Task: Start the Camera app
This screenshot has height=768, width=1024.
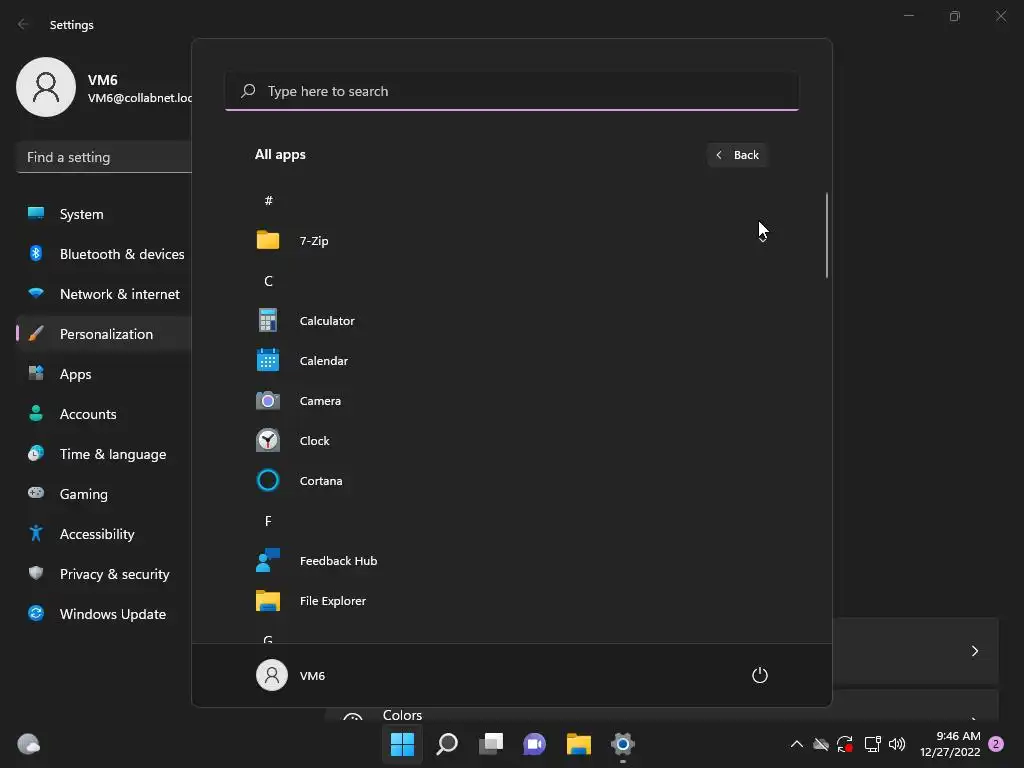Action: click(511, 401)
